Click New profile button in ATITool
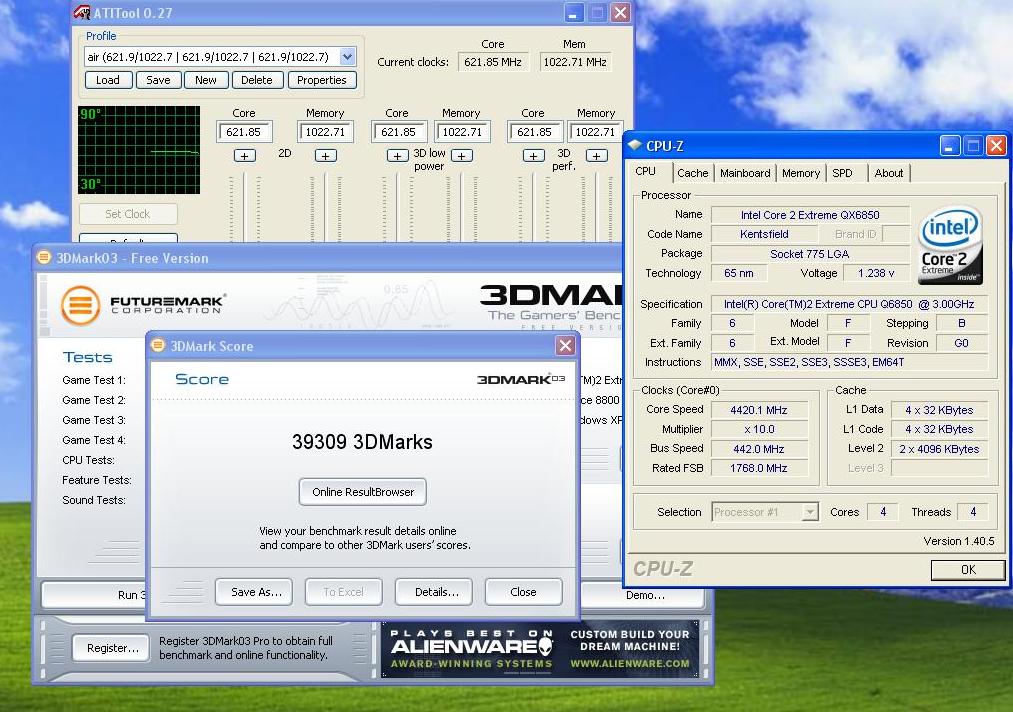 (205, 80)
